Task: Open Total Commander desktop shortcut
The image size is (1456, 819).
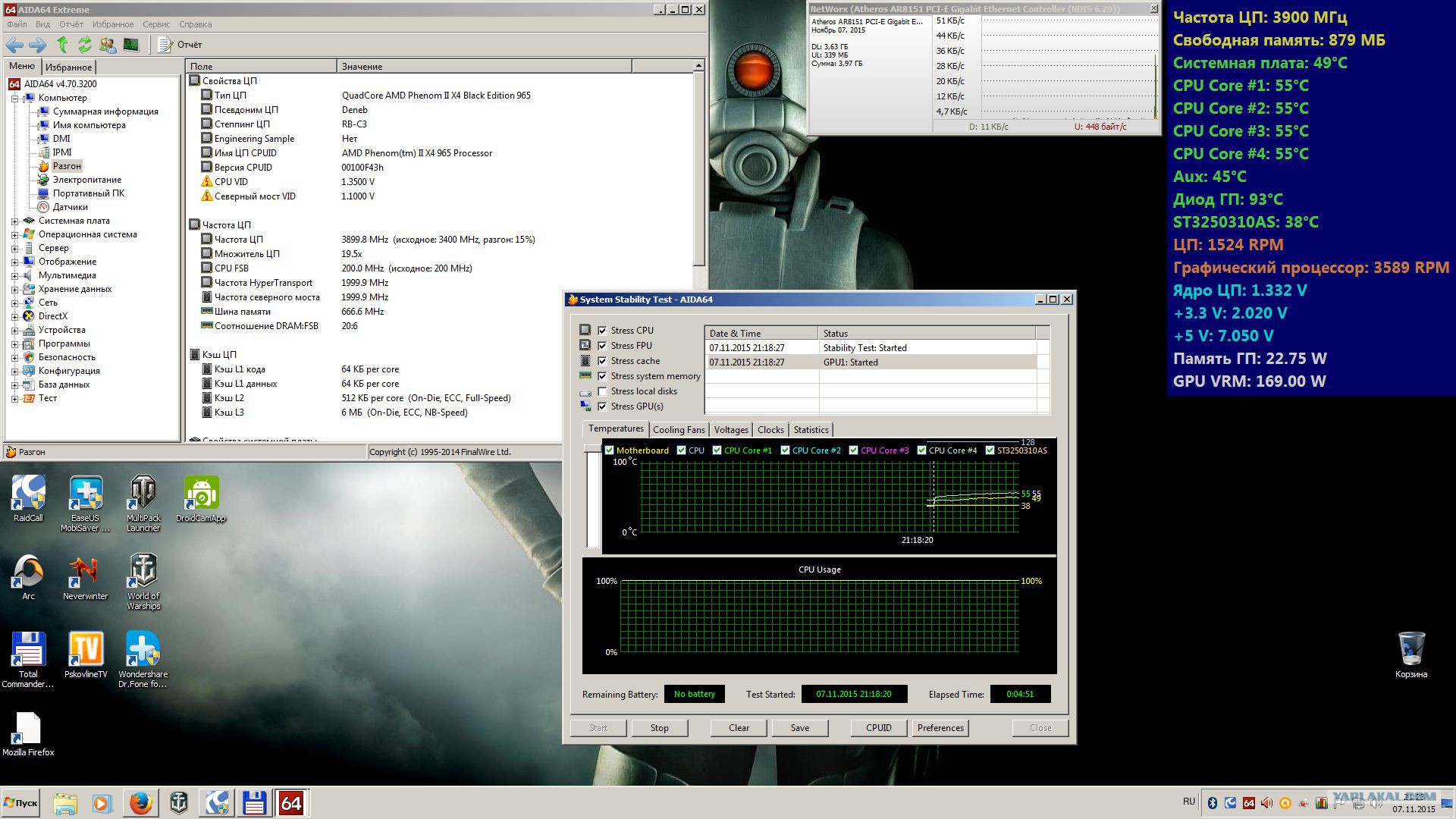Action: pos(28,660)
